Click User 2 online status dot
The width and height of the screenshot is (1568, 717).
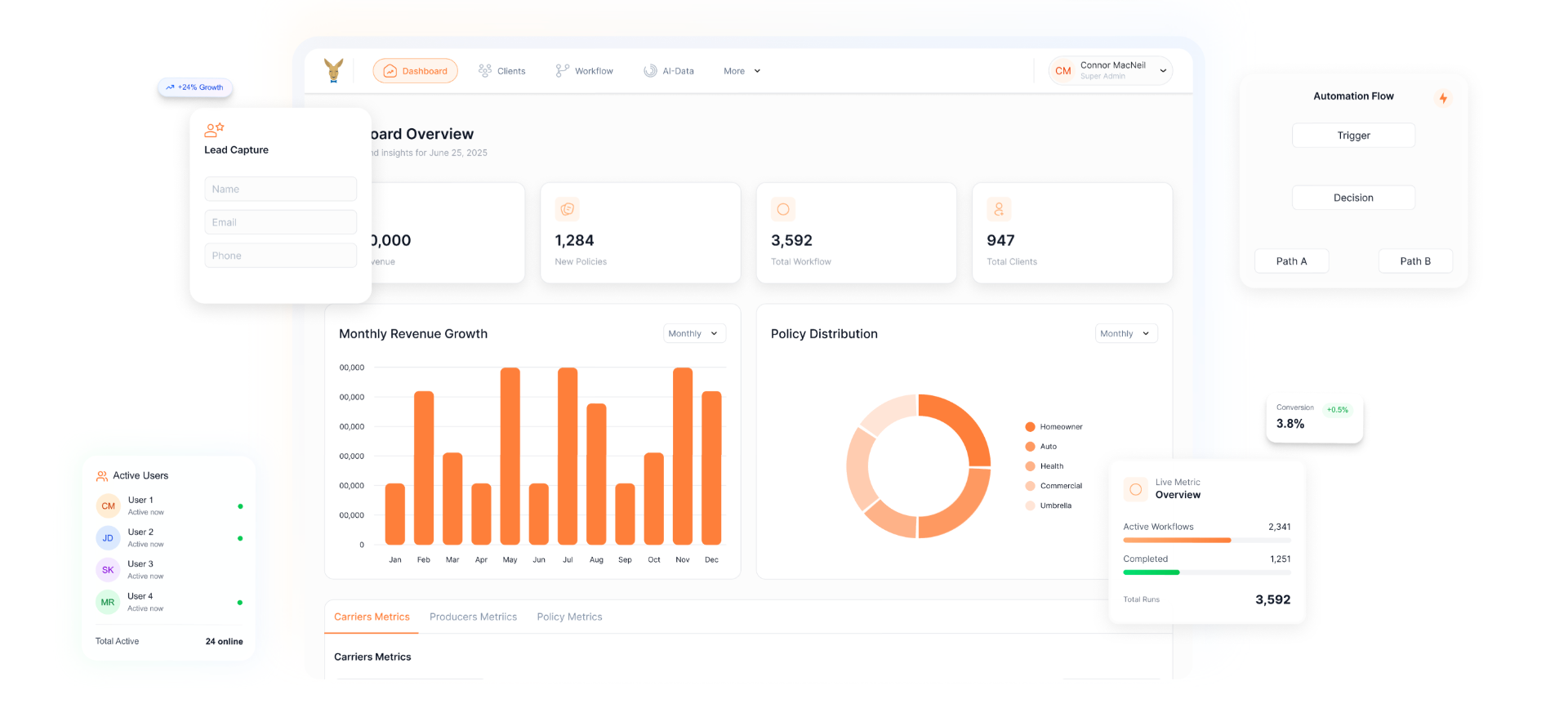pos(240,538)
